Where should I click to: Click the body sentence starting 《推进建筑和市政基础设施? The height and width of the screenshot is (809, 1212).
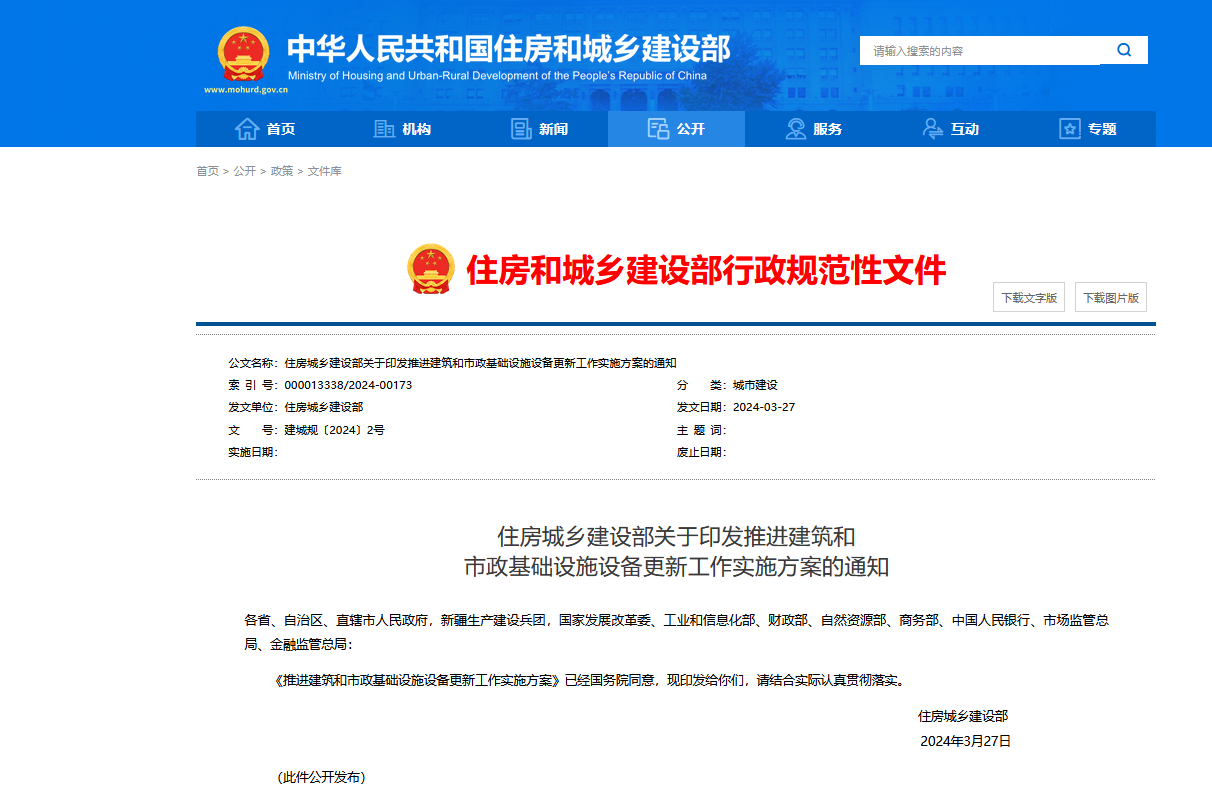pyautogui.click(x=589, y=680)
